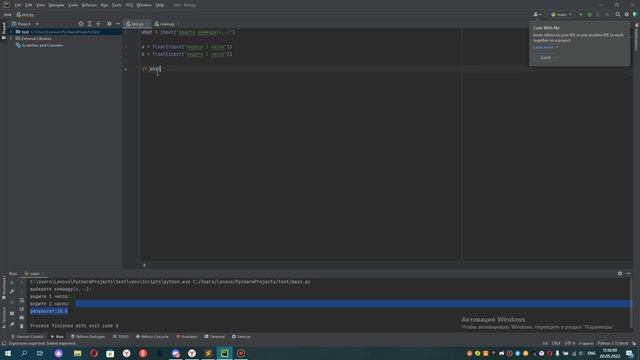Click the print icon in Run panel
The height and width of the screenshot is (360, 640).
tap(22, 318)
